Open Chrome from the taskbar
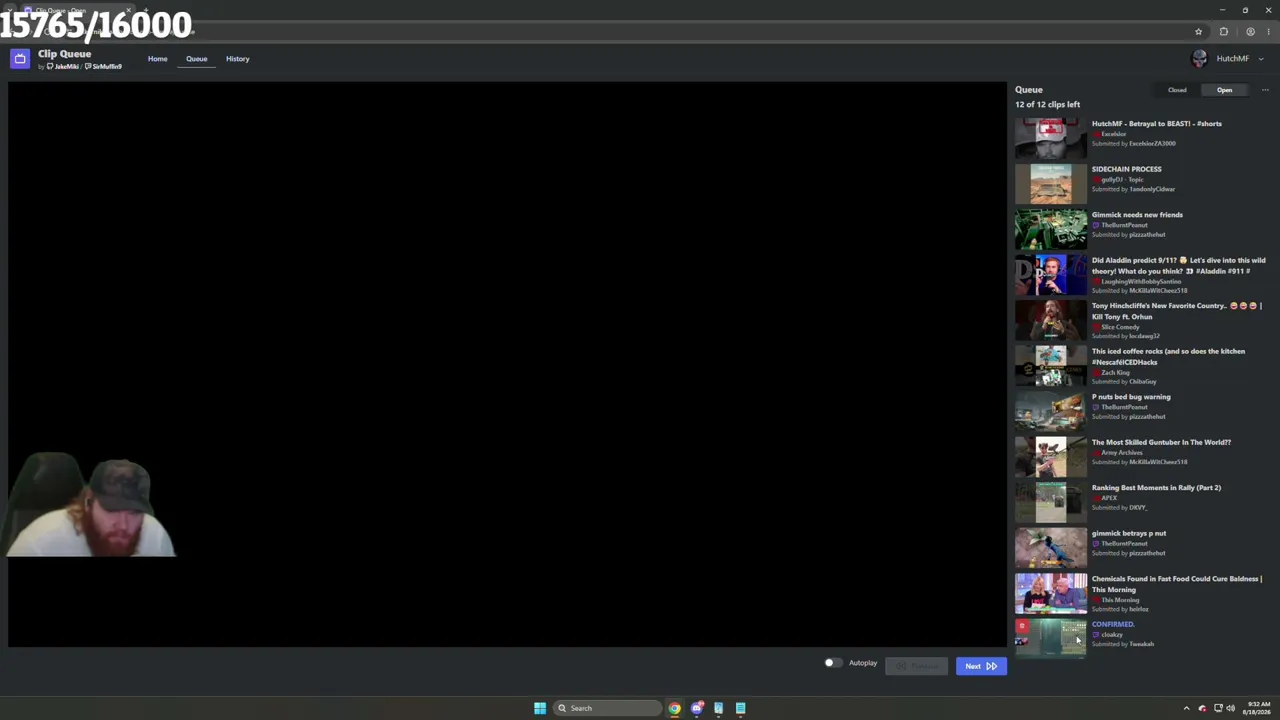1280x720 pixels. click(x=675, y=708)
